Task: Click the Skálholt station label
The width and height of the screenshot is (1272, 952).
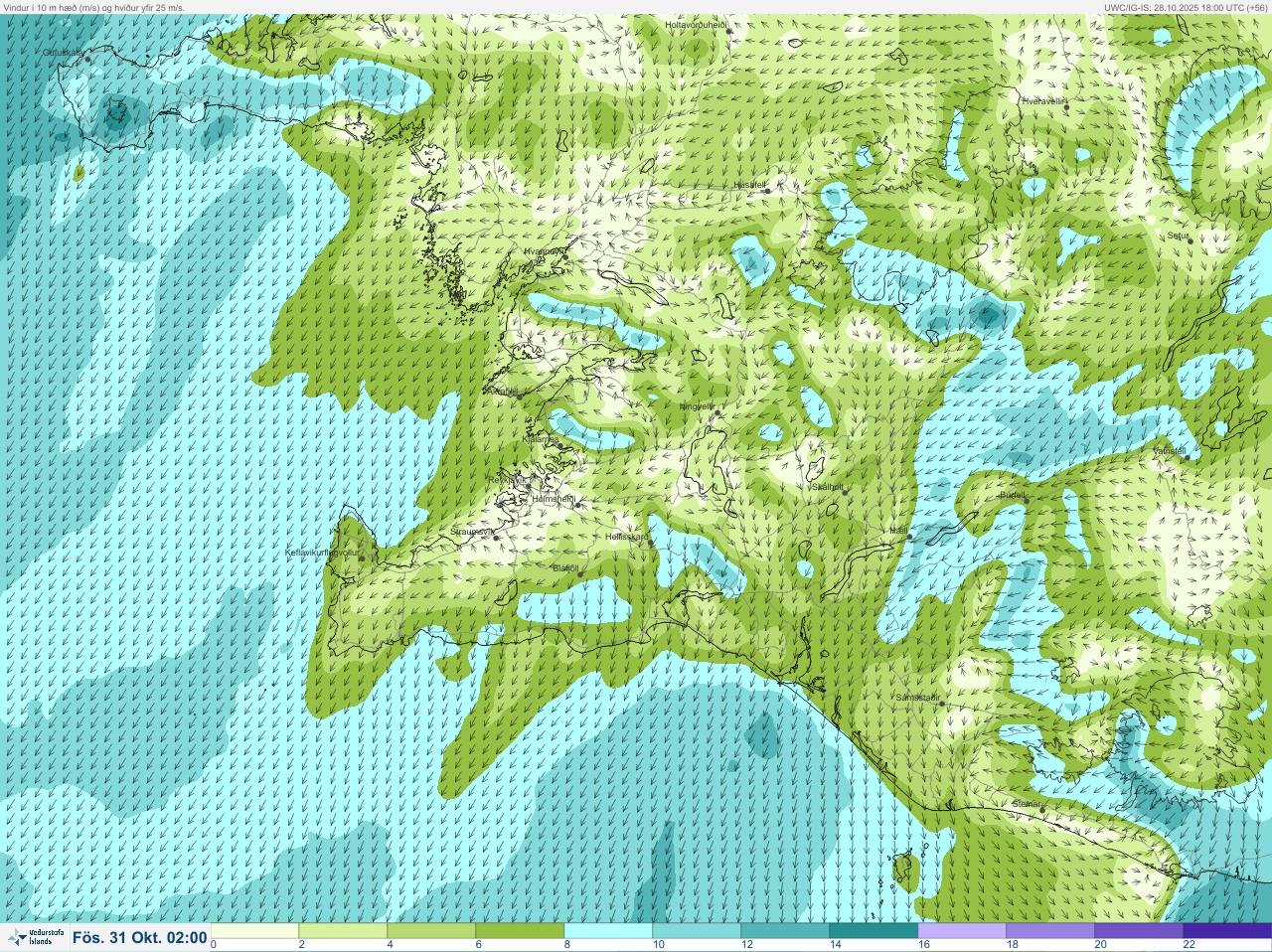Action: click(x=827, y=487)
